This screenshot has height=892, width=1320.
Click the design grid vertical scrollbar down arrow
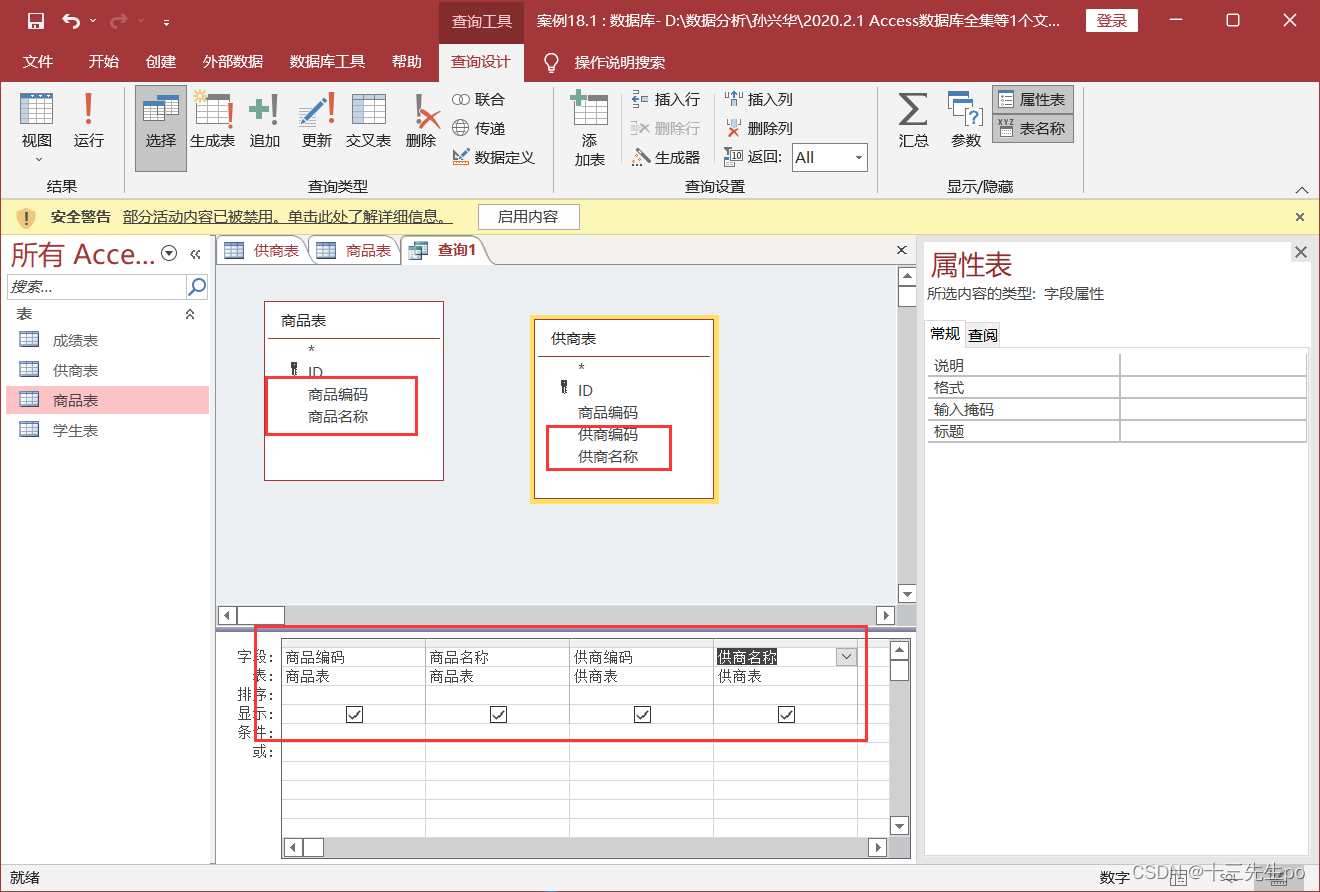click(900, 826)
